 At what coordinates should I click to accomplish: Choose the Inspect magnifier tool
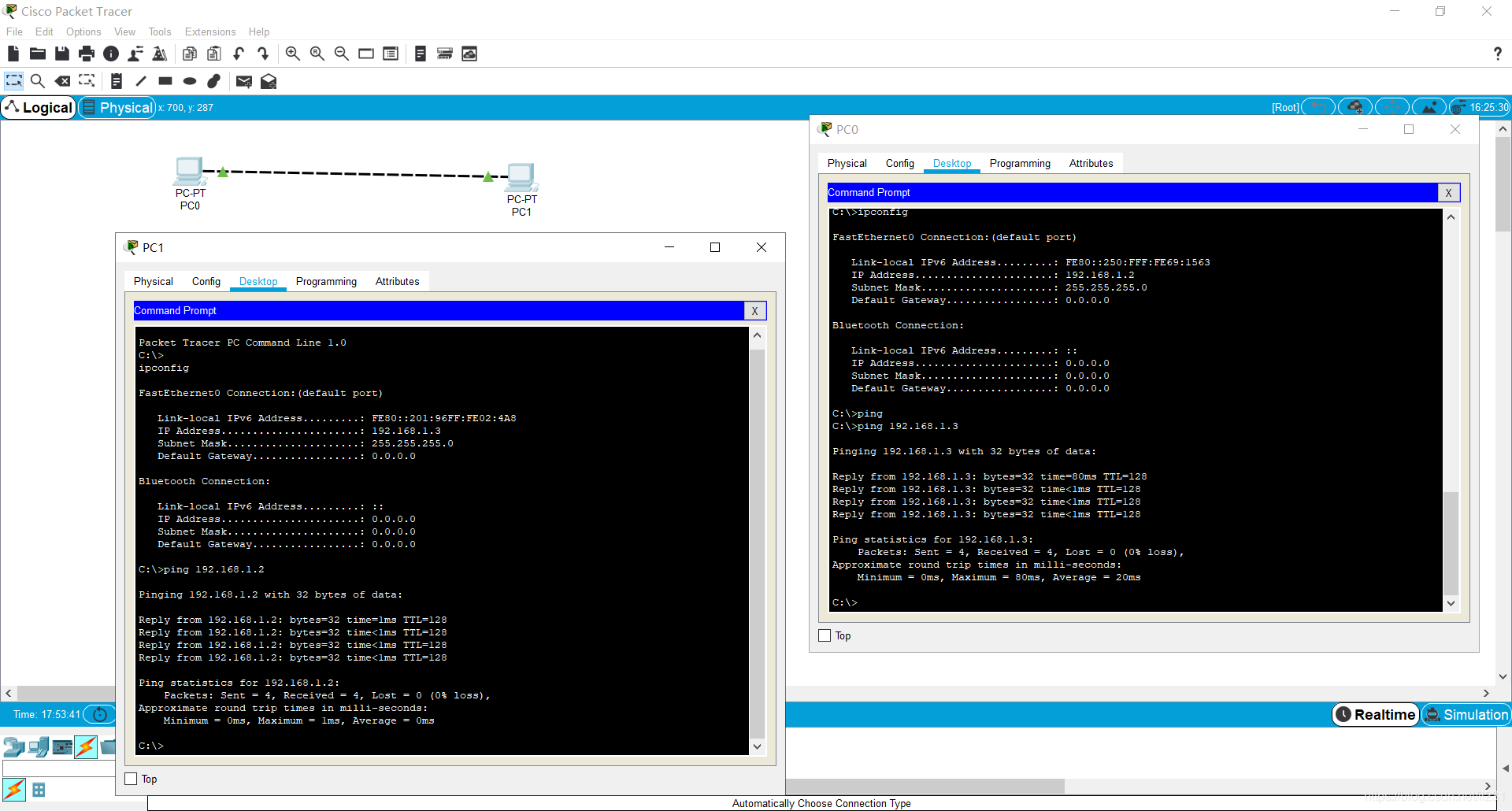(x=38, y=81)
